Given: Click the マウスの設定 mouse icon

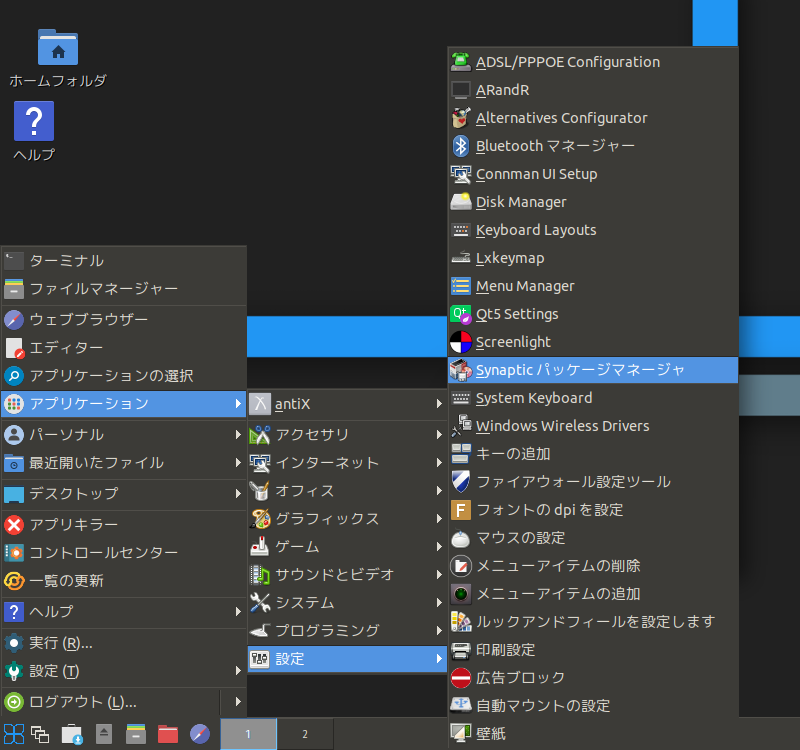Looking at the screenshot, I should (x=461, y=538).
